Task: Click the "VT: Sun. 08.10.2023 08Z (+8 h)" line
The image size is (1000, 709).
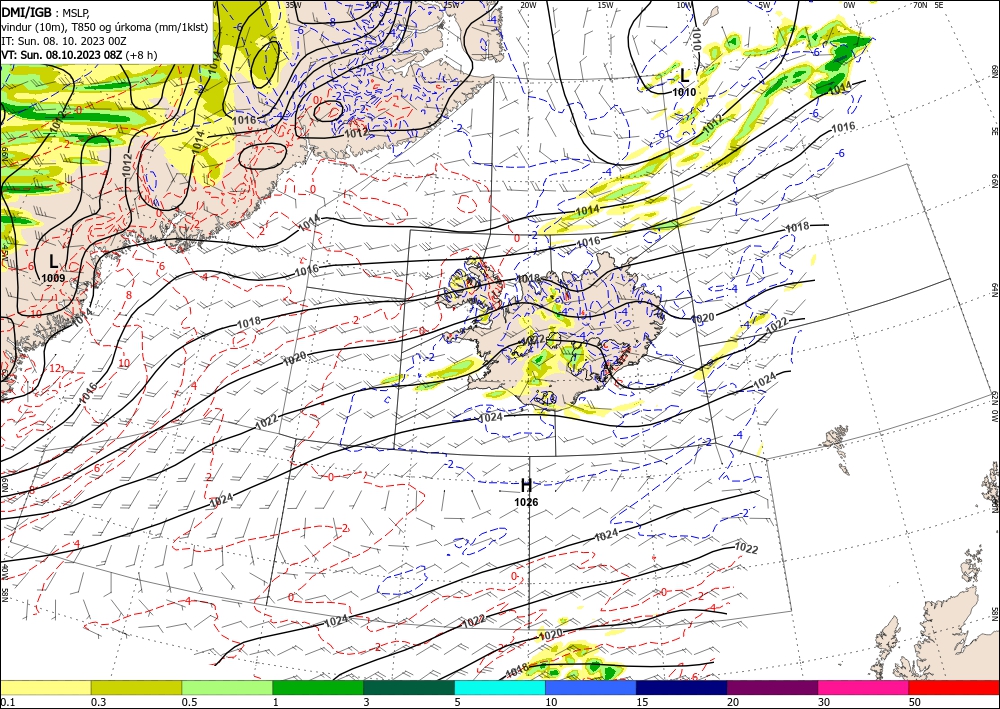Action: coord(79,55)
